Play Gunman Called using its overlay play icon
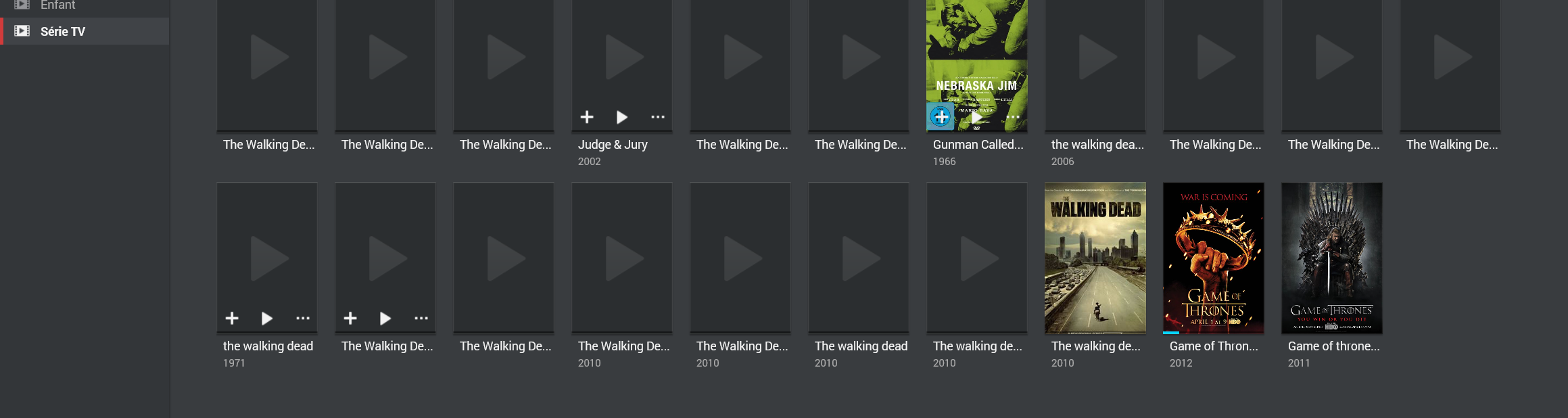This screenshot has width=1568, height=418. click(x=976, y=117)
